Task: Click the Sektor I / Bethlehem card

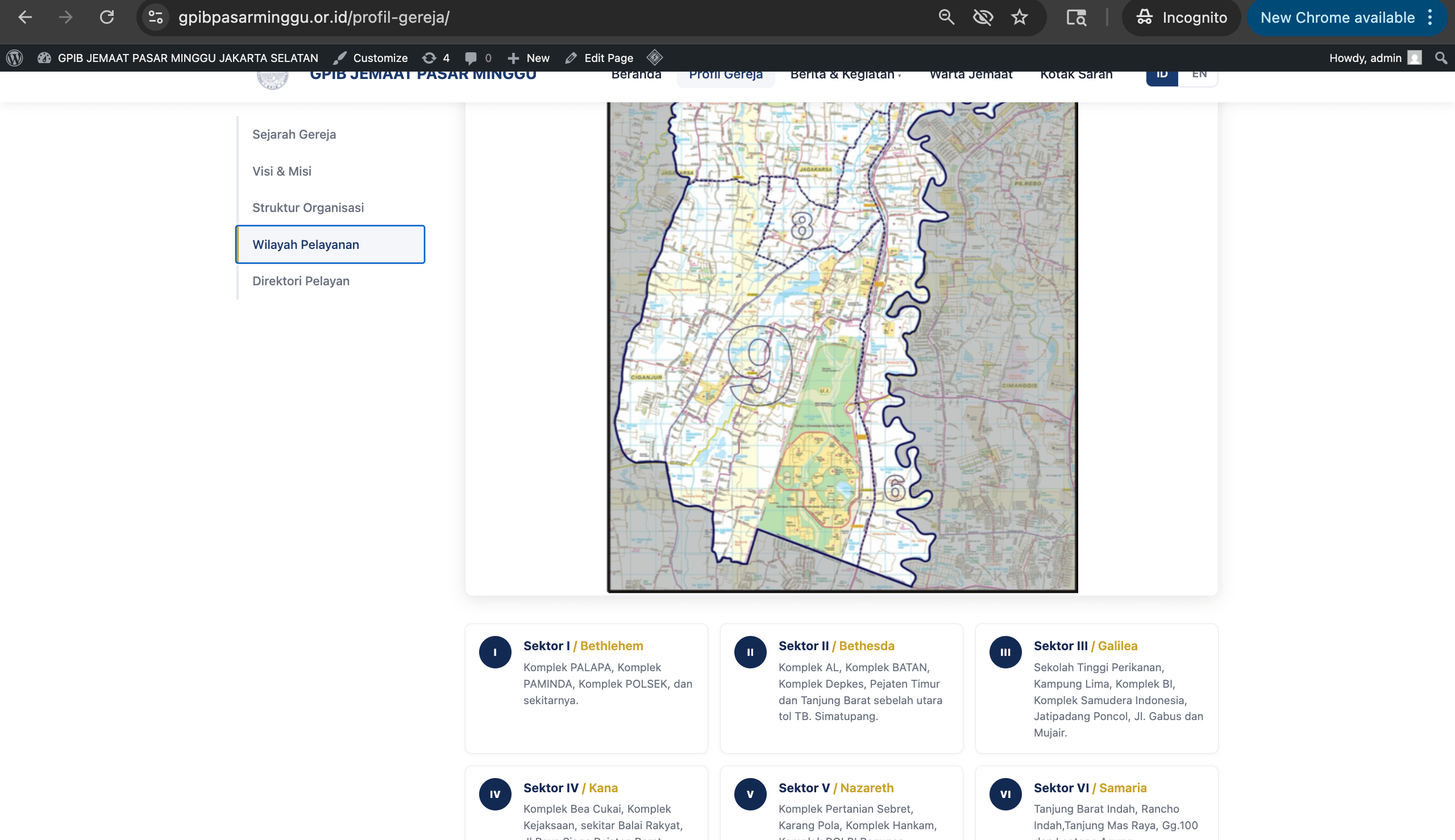Action: tap(586, 688)
